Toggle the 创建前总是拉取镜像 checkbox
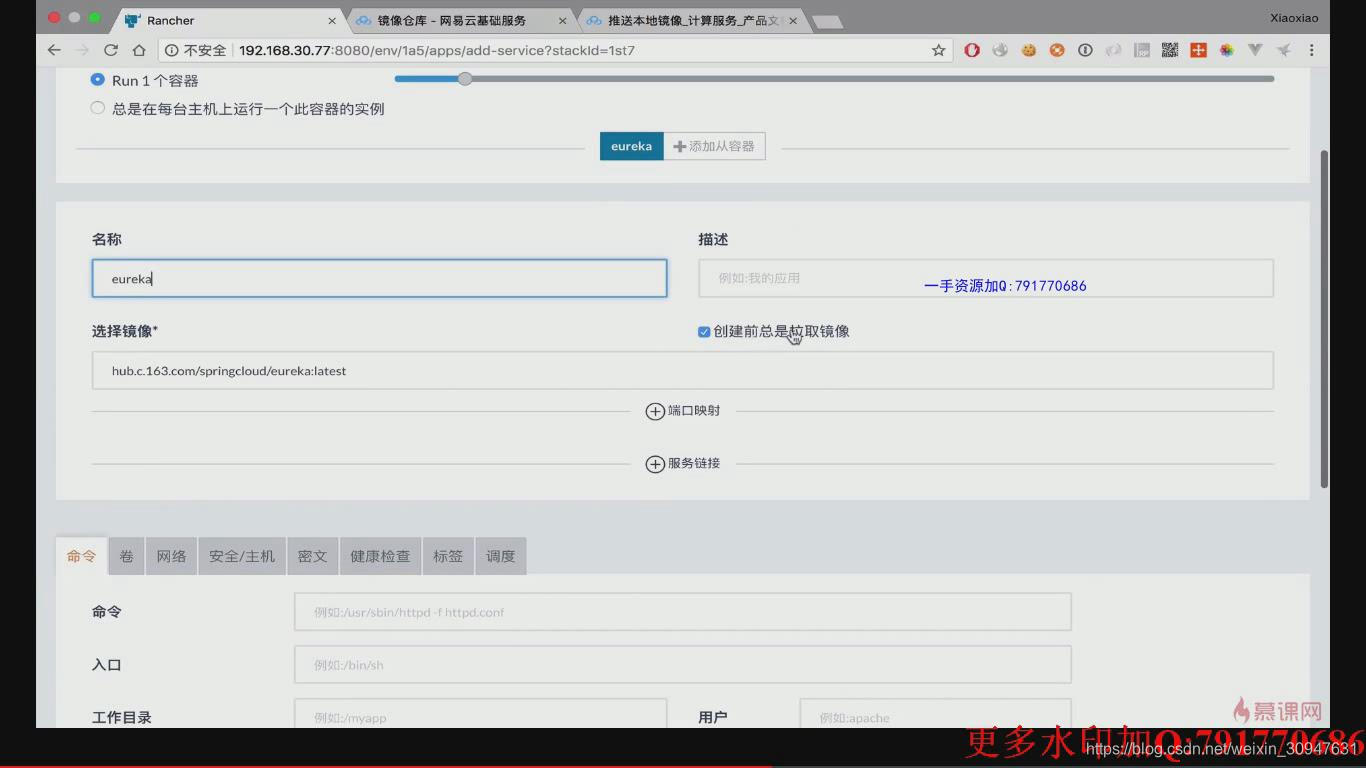The height and width of the screenshot is (768, 1366). [704, 331]
